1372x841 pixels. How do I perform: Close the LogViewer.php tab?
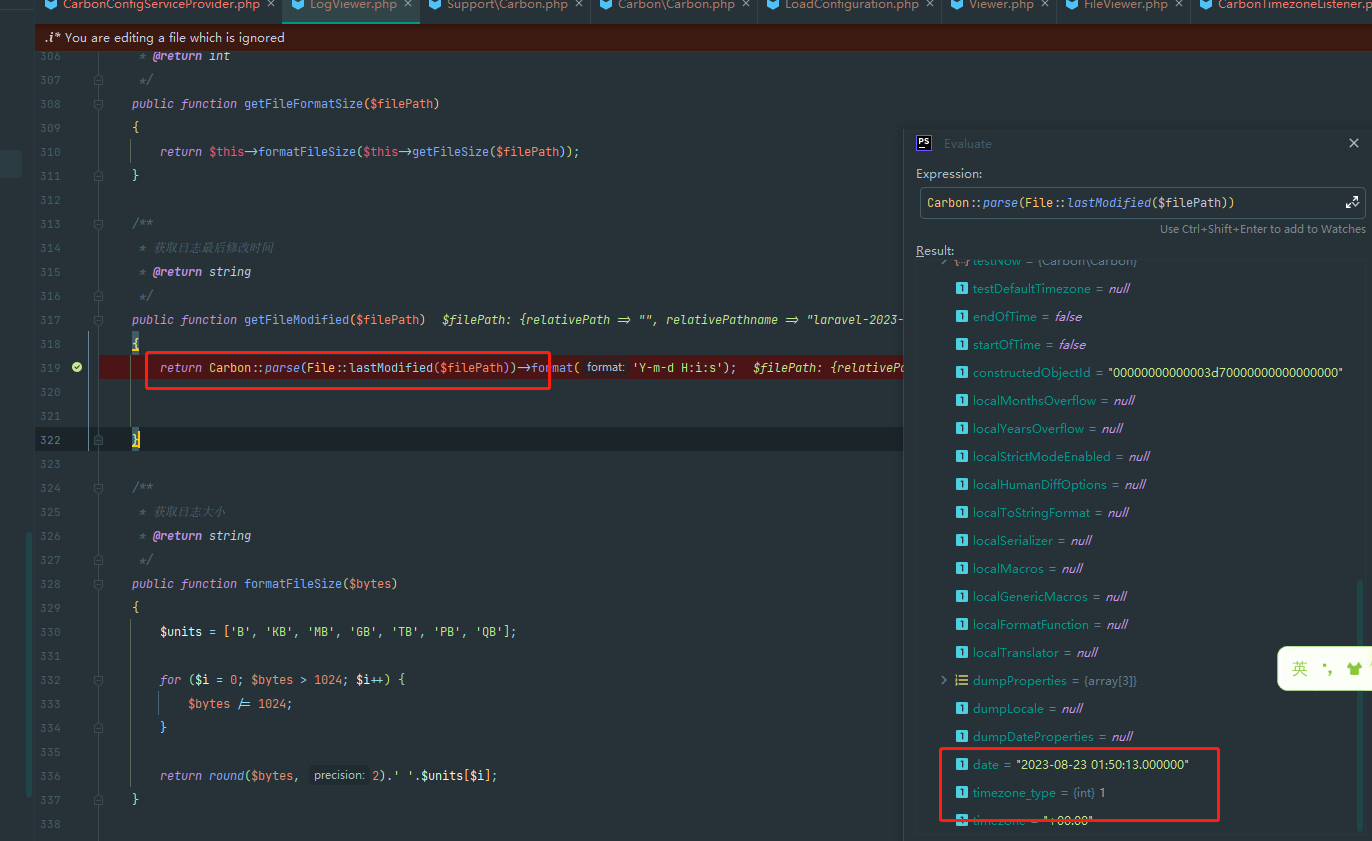(x=408, y=5)
